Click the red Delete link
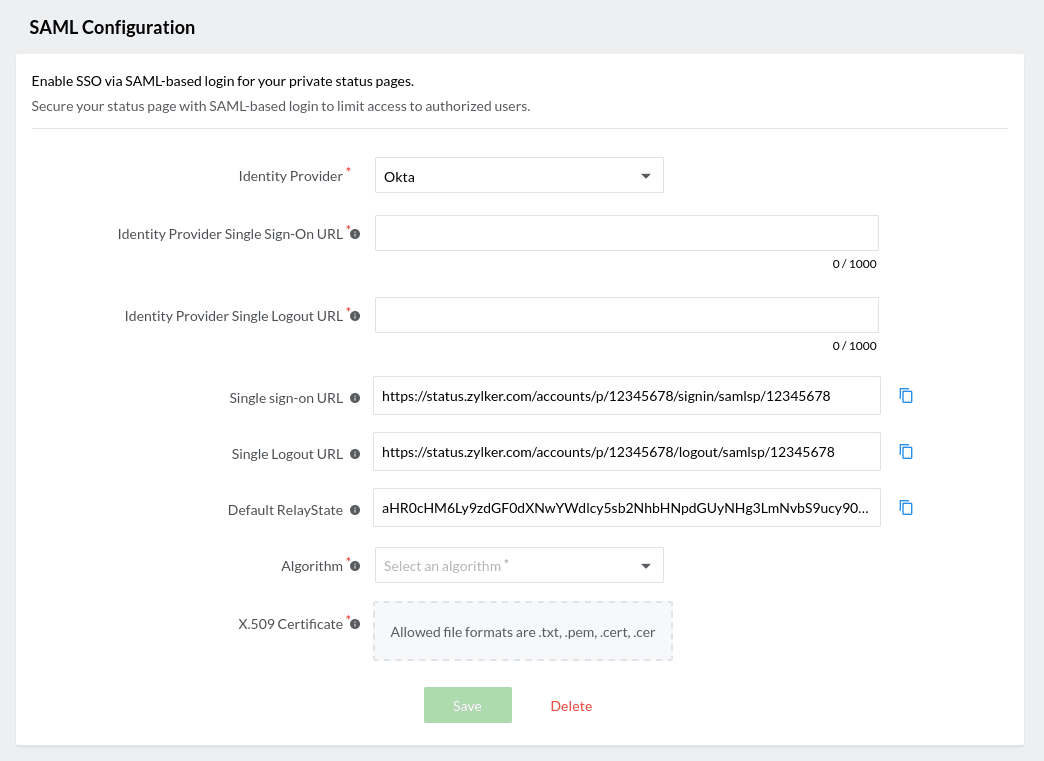This screenshot has width=1044, height=761. click(571, 706)
